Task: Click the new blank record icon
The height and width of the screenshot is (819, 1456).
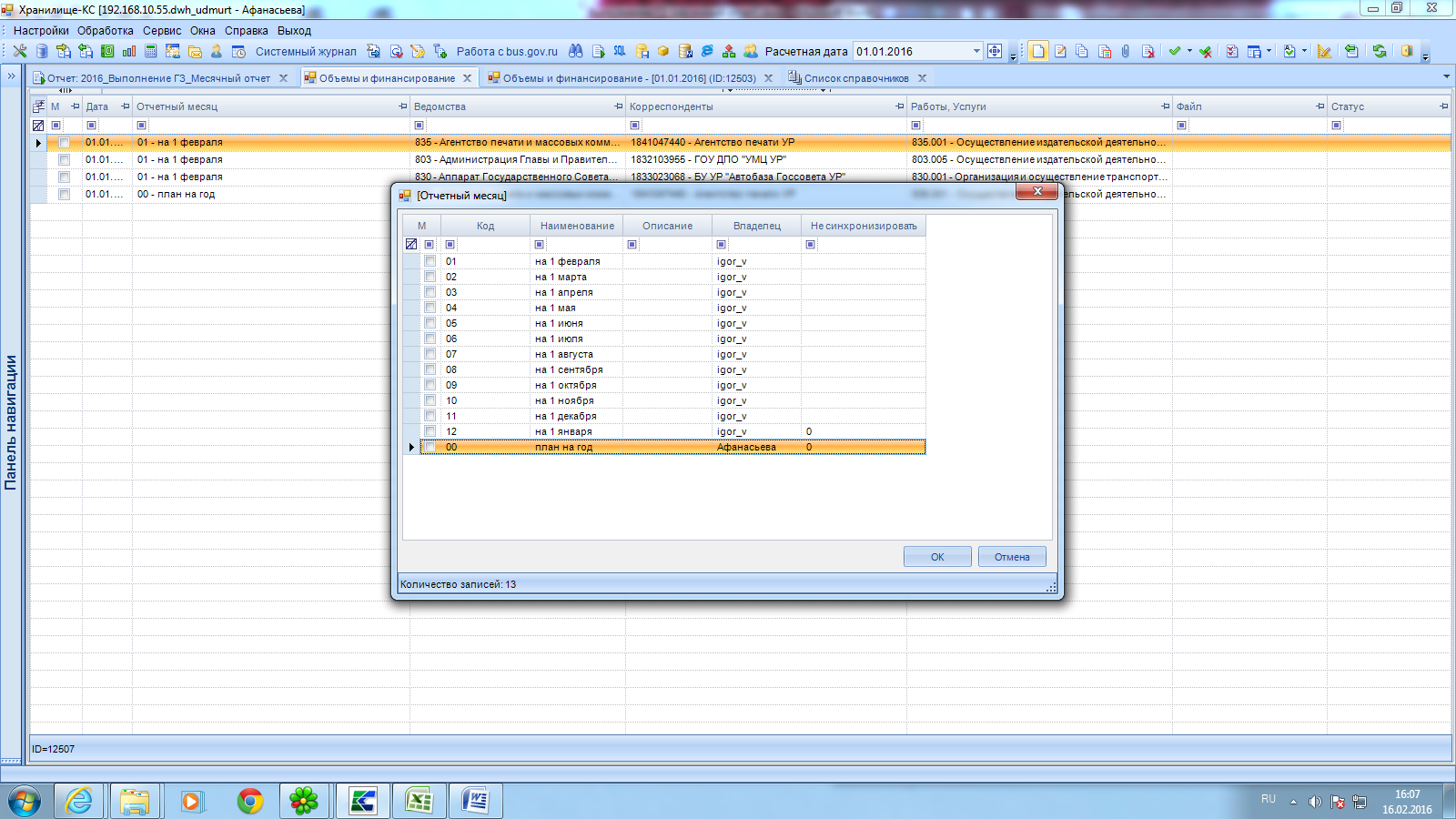Action: tap(1038, 52)
